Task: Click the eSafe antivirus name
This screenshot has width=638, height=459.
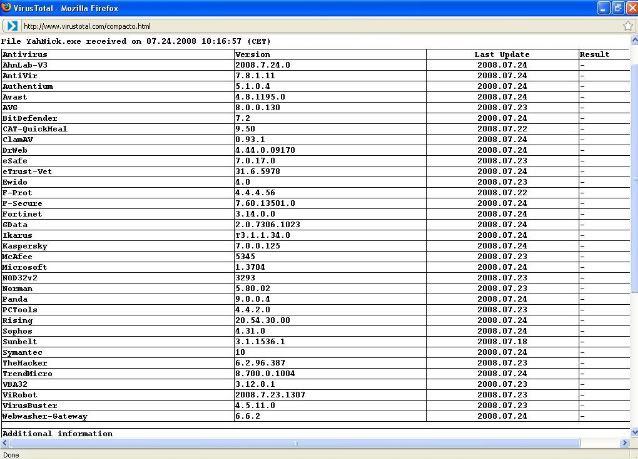Action: pos(15,161)
